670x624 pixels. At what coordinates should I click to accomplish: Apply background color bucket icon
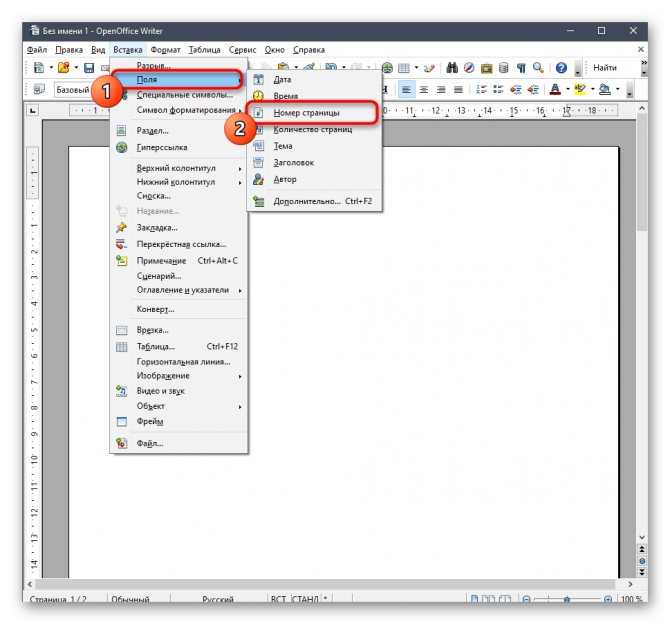tap(605, 89)
